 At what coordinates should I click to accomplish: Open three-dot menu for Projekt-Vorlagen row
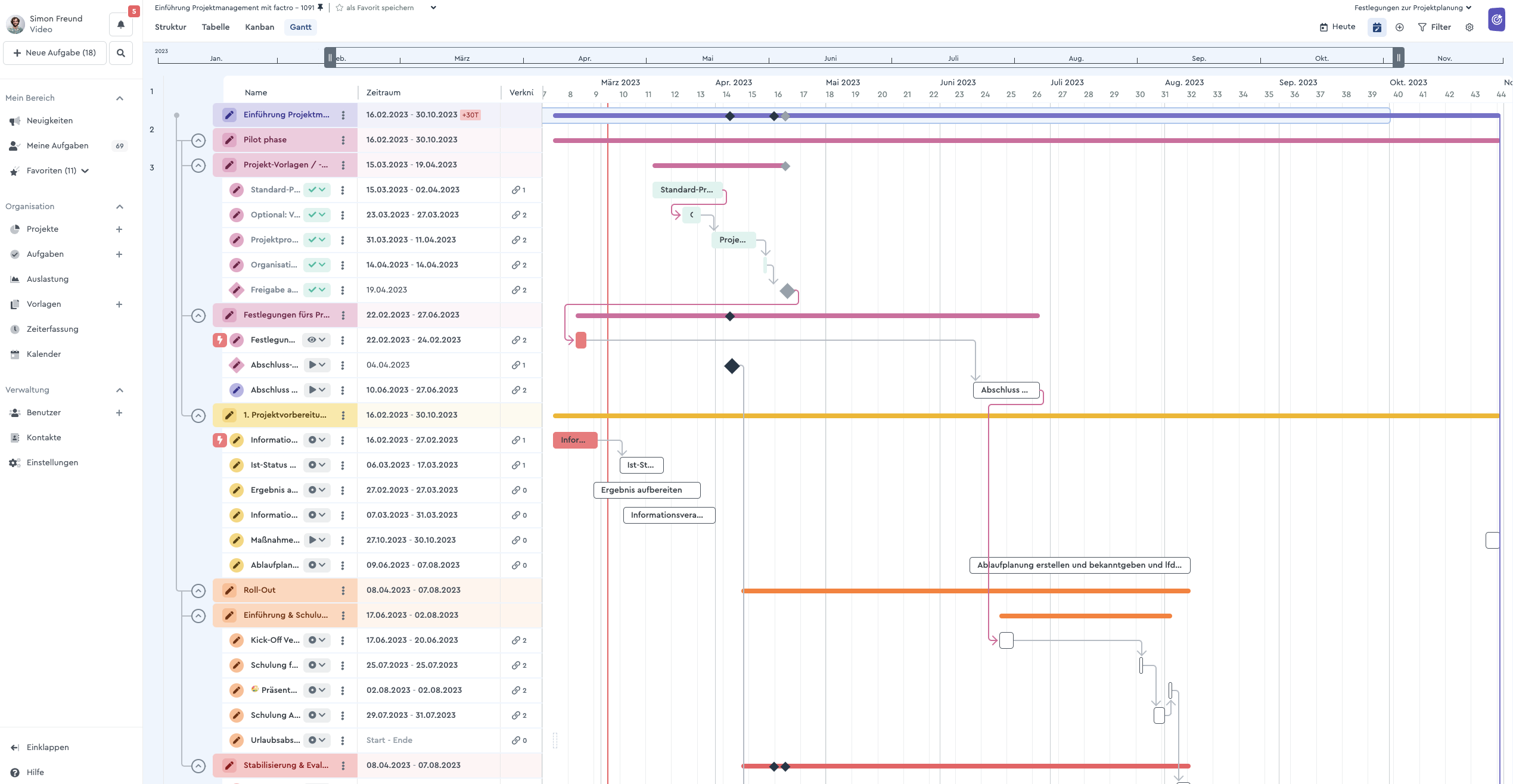point(343,165)
